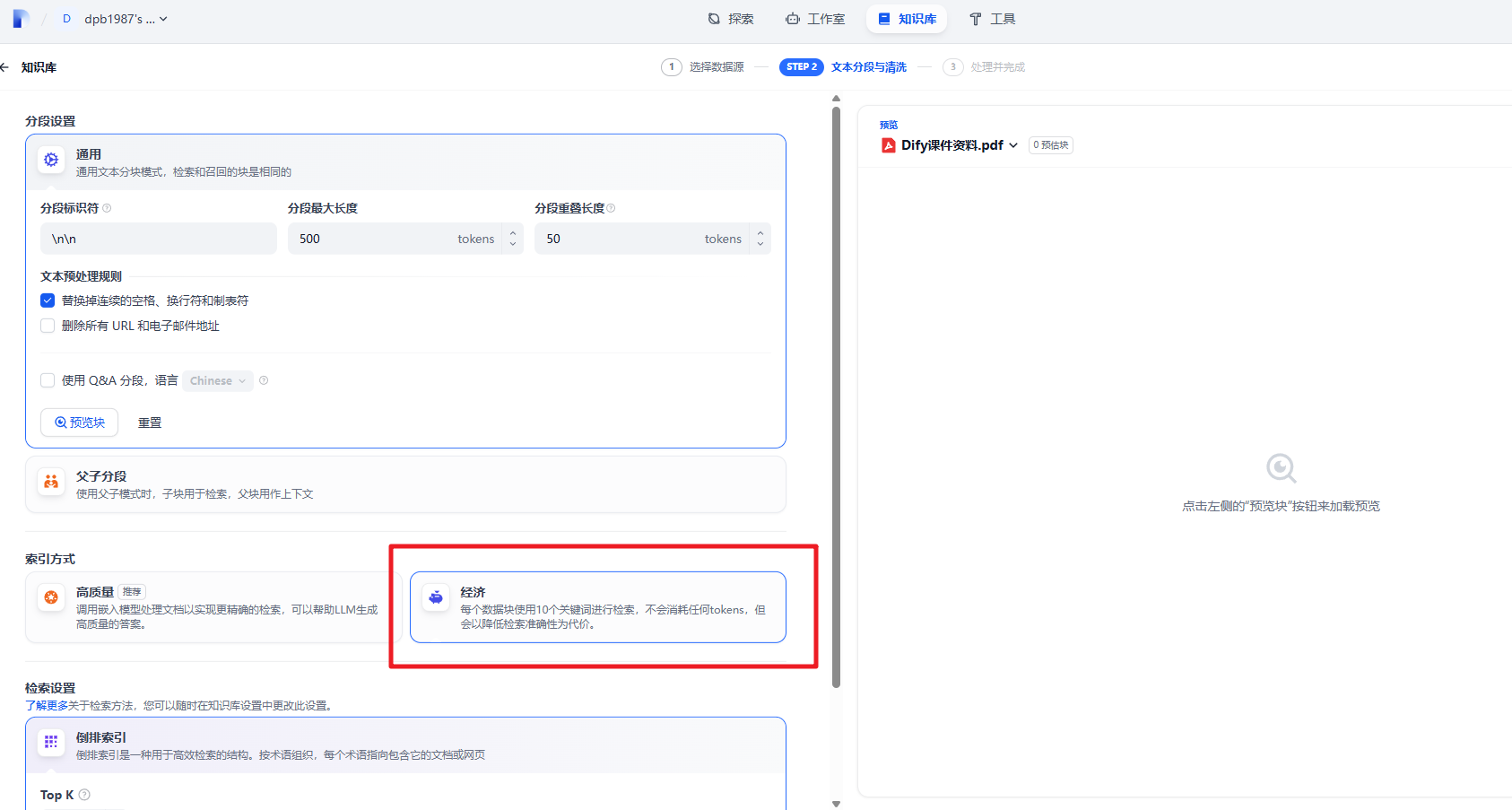Choose the 经济 index piggy icon
The width and height of the screenshot is (1512, 810).
[436, 597]
